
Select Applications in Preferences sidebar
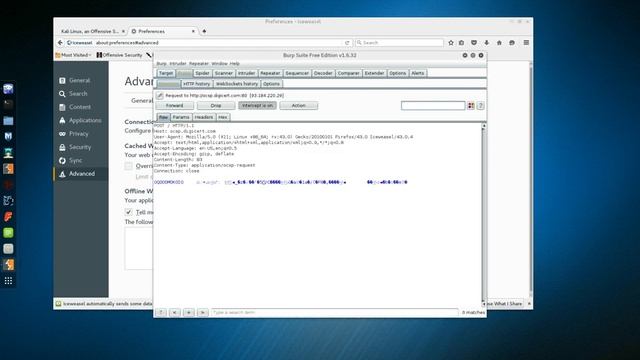pyautogui.click(x=81, y=120)
